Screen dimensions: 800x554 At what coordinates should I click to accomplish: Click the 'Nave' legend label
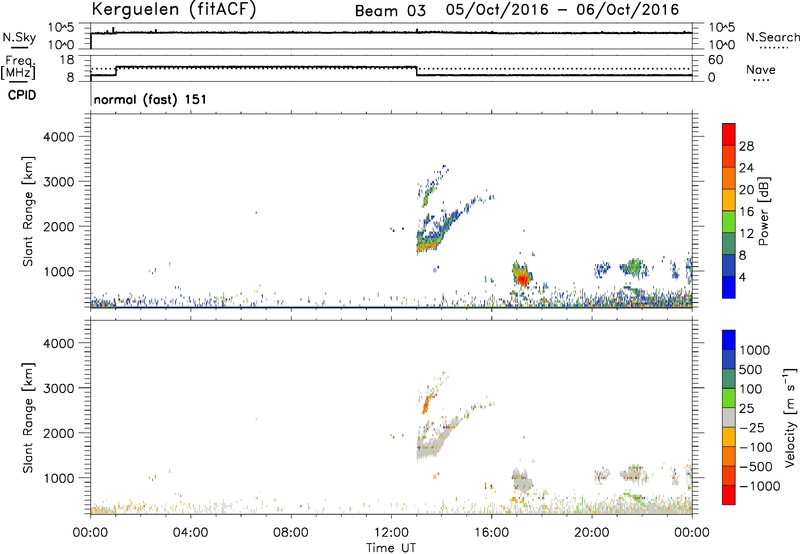click(x=761, y=69)
